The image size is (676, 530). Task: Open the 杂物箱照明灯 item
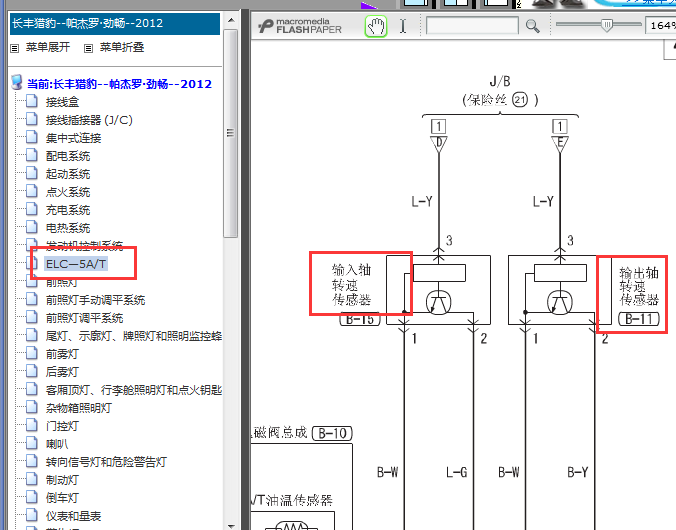(x=78, y=408)
